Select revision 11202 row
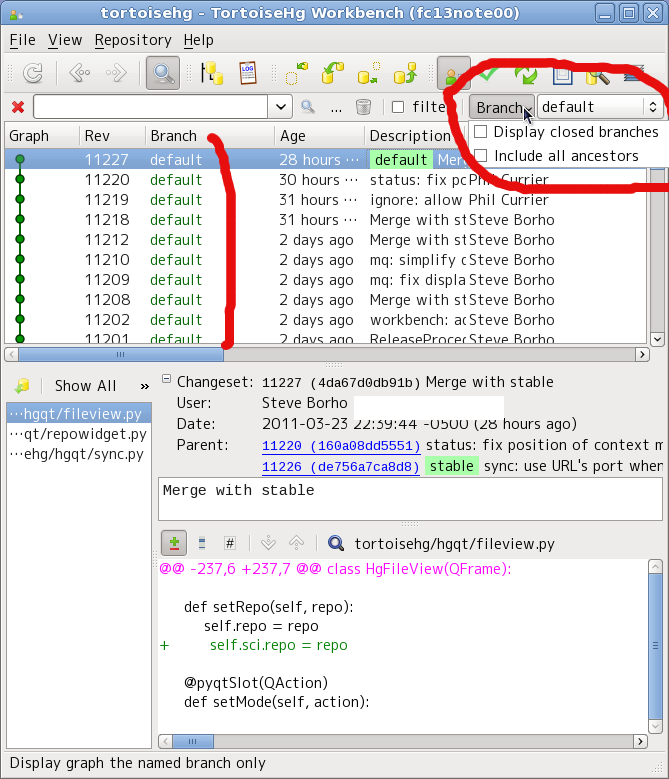 tap(325, 319)
